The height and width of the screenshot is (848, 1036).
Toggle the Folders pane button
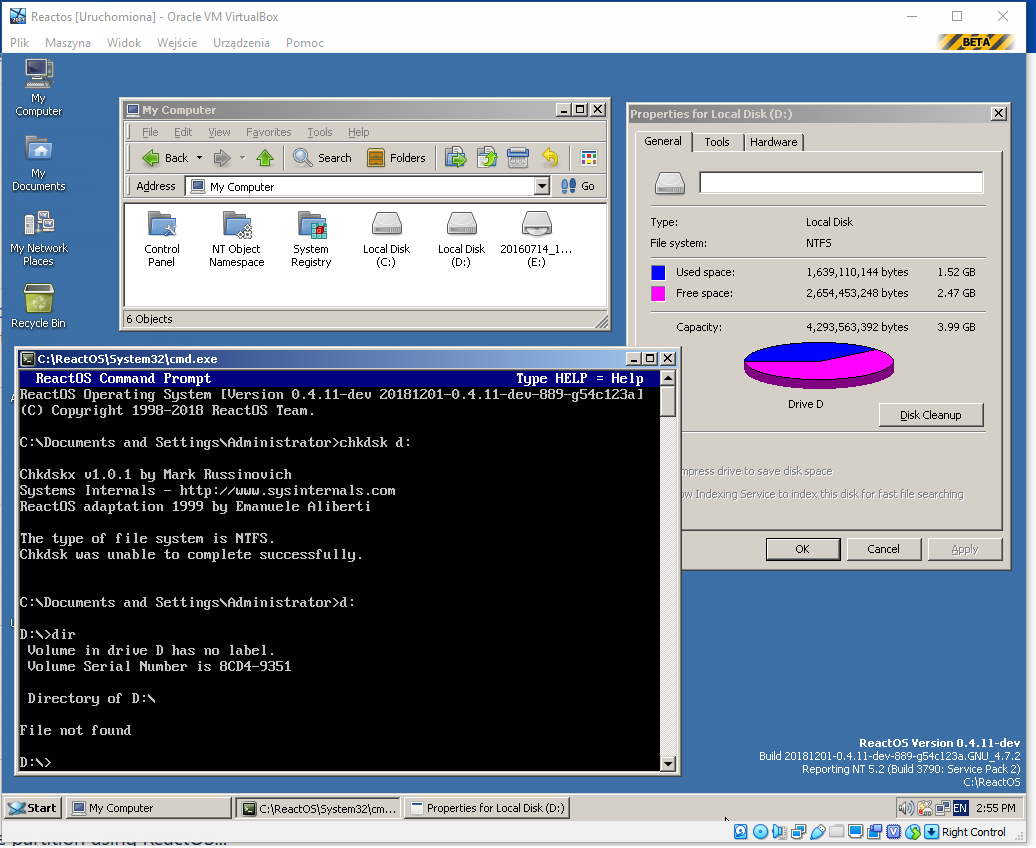396,158
